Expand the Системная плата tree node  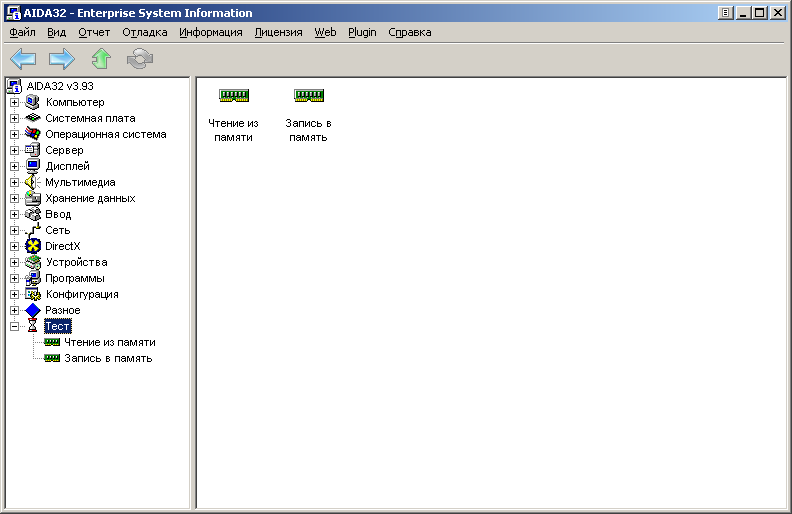[x=14, y=119]
